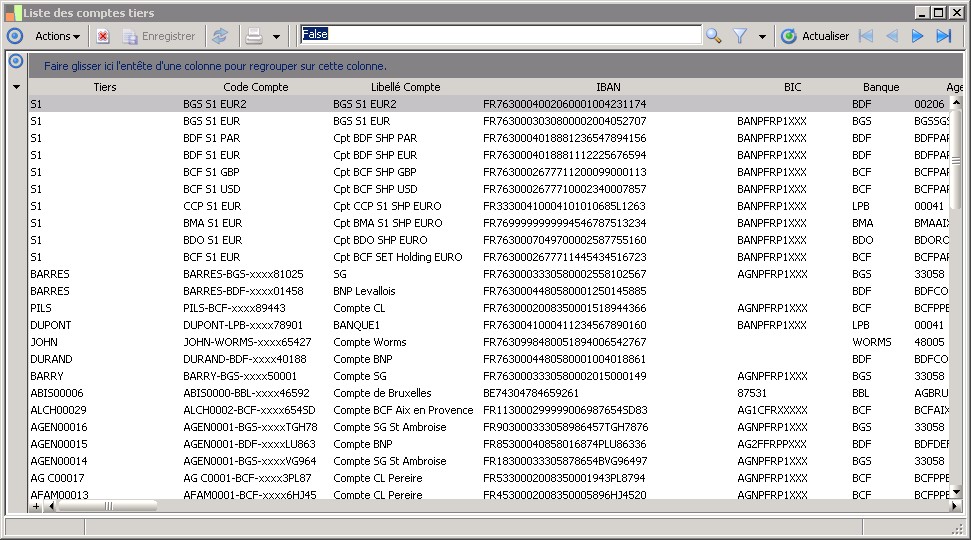Click the red delete record icon
This screenshot has height=540, width=971.
coord(103,36)
